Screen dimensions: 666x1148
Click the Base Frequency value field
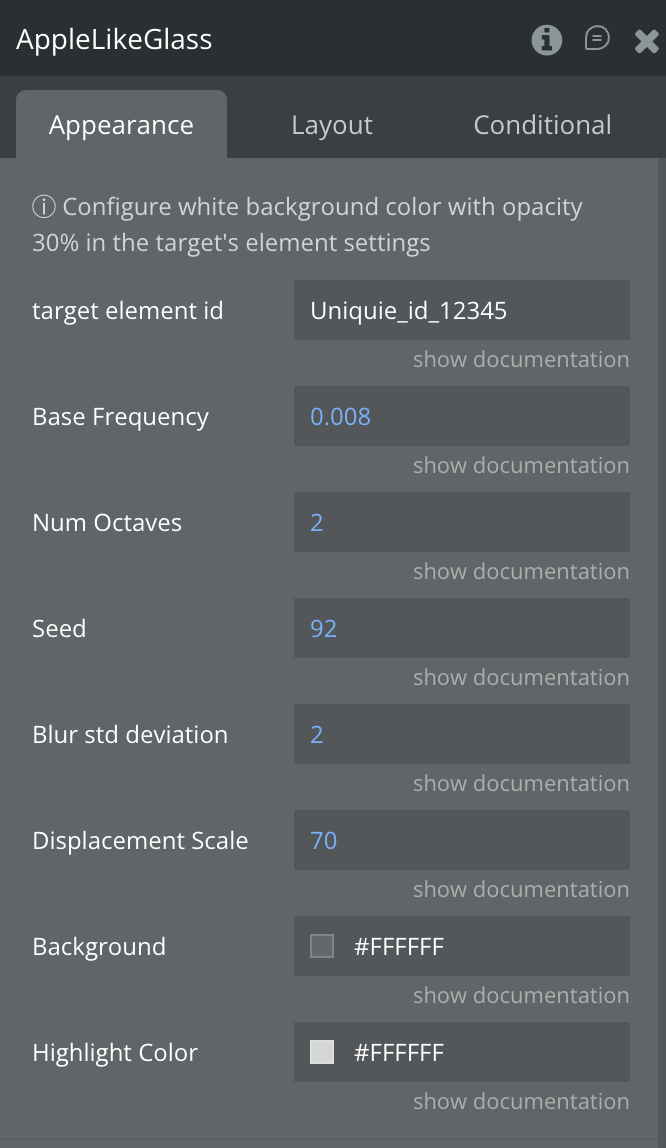461,416
